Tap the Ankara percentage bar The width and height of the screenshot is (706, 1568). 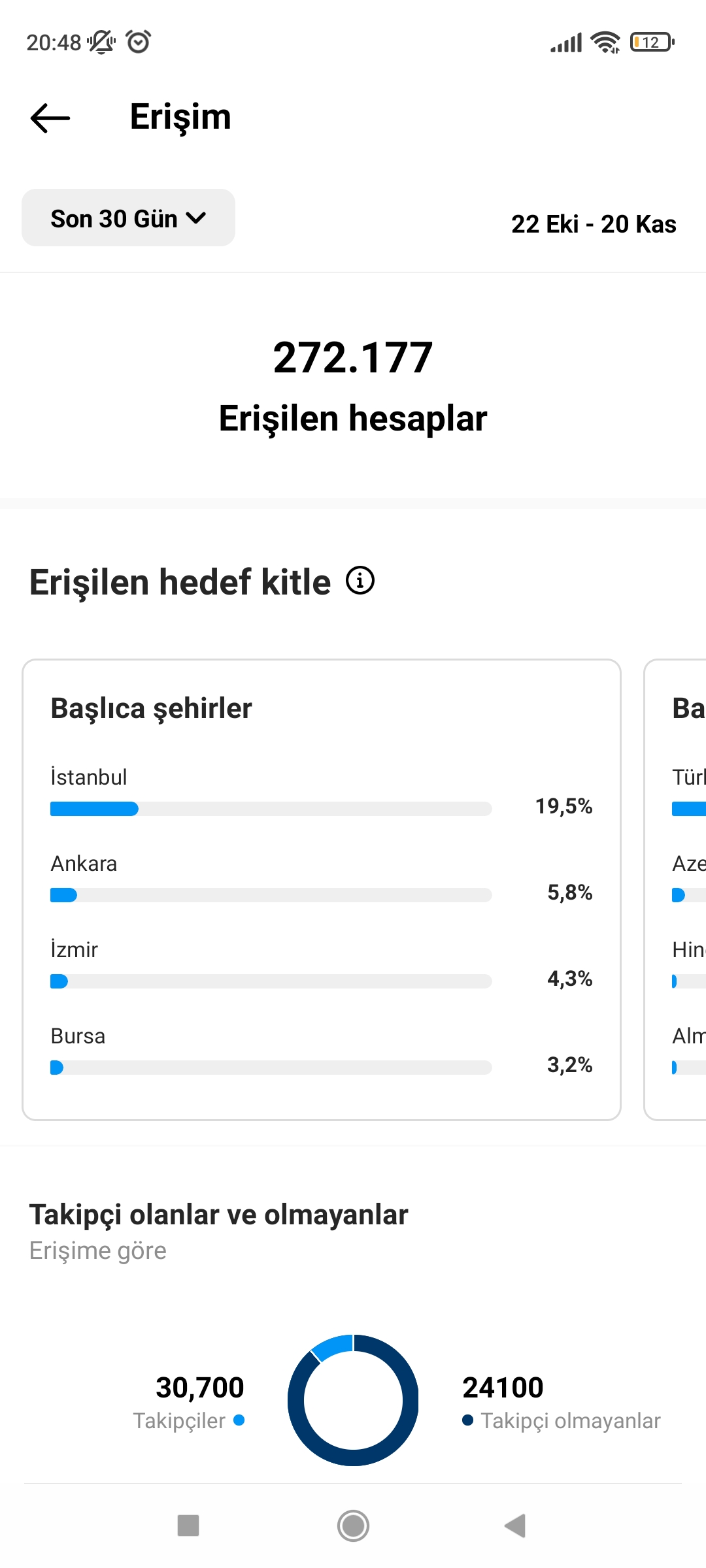(271, 895)
